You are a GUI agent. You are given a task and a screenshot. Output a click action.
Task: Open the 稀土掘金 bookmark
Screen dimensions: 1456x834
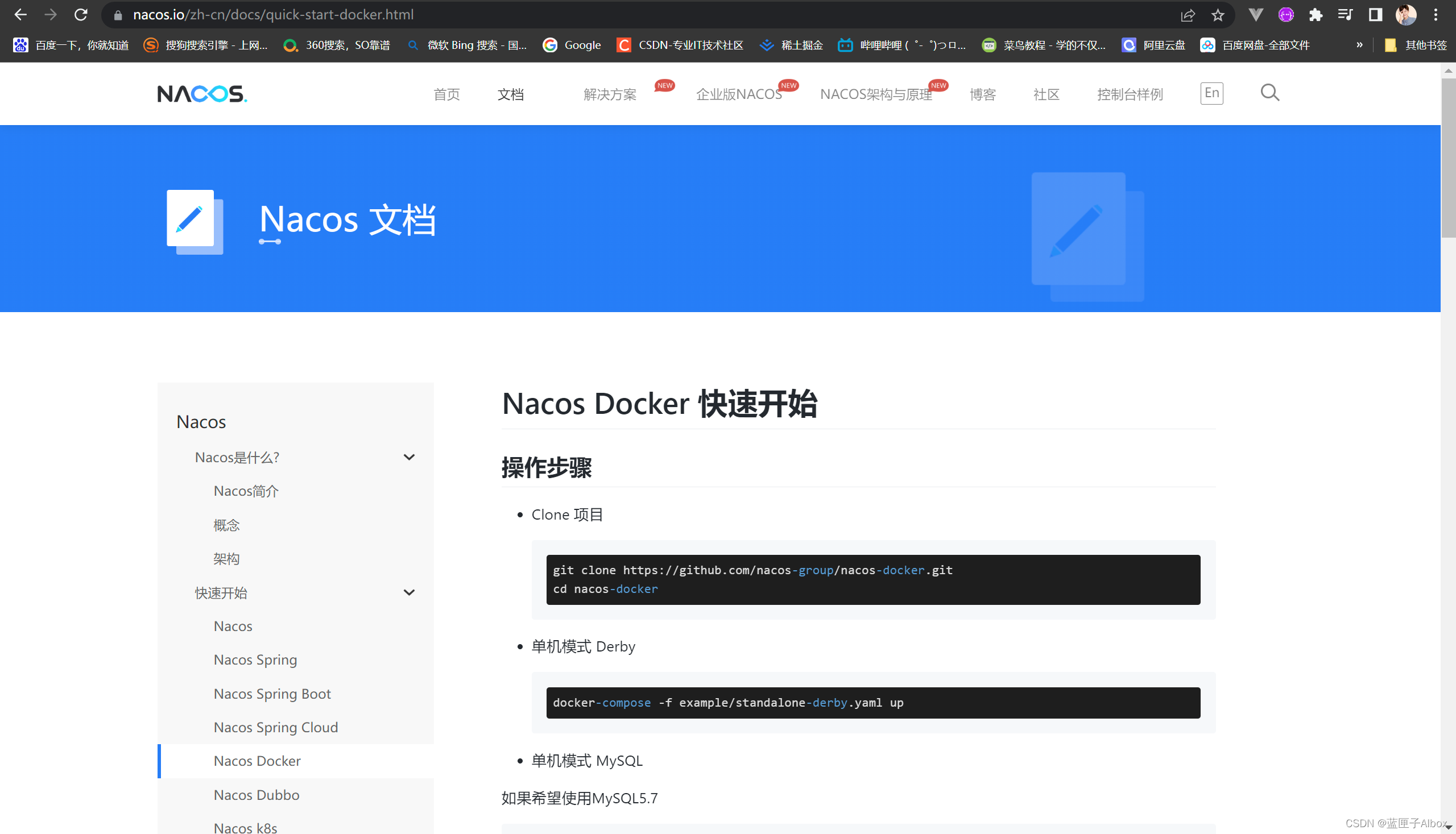tap(791, 45)
